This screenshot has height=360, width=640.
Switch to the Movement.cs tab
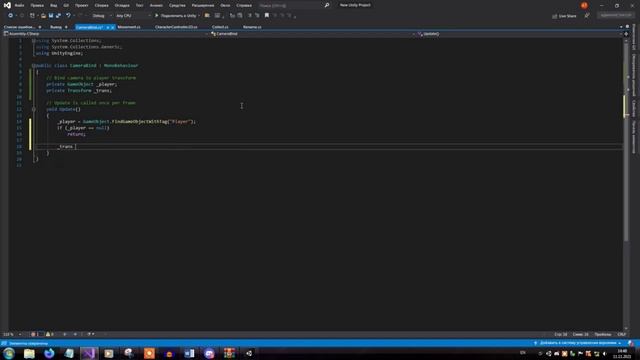[x=129, y=27]
